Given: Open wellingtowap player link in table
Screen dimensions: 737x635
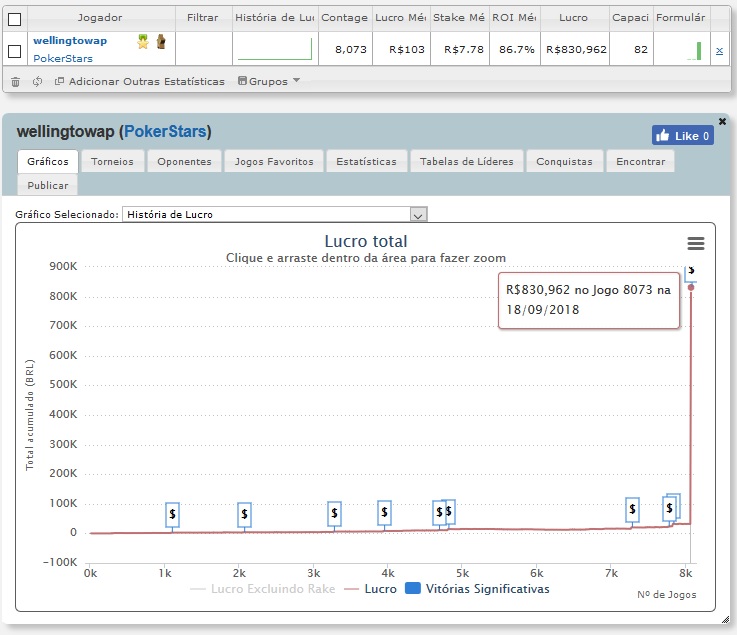Looking at the screenshot, I should click(70, 40).
